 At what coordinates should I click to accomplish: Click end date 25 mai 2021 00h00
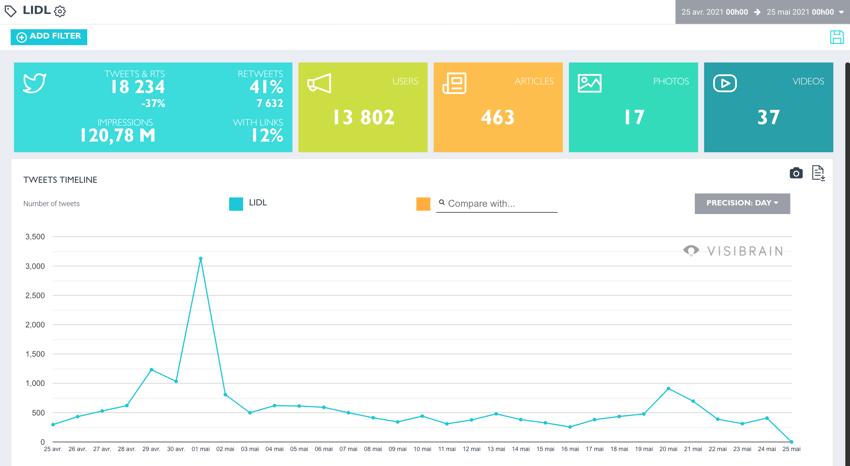coord(800,12)
